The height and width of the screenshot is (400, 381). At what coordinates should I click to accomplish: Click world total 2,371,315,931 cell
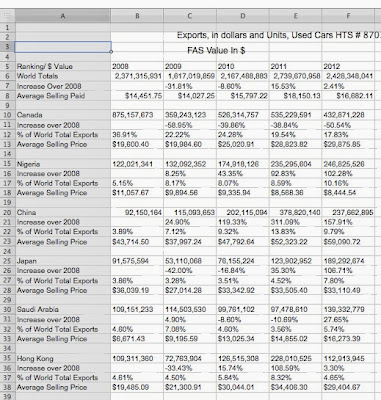click(x=138, y=76)
